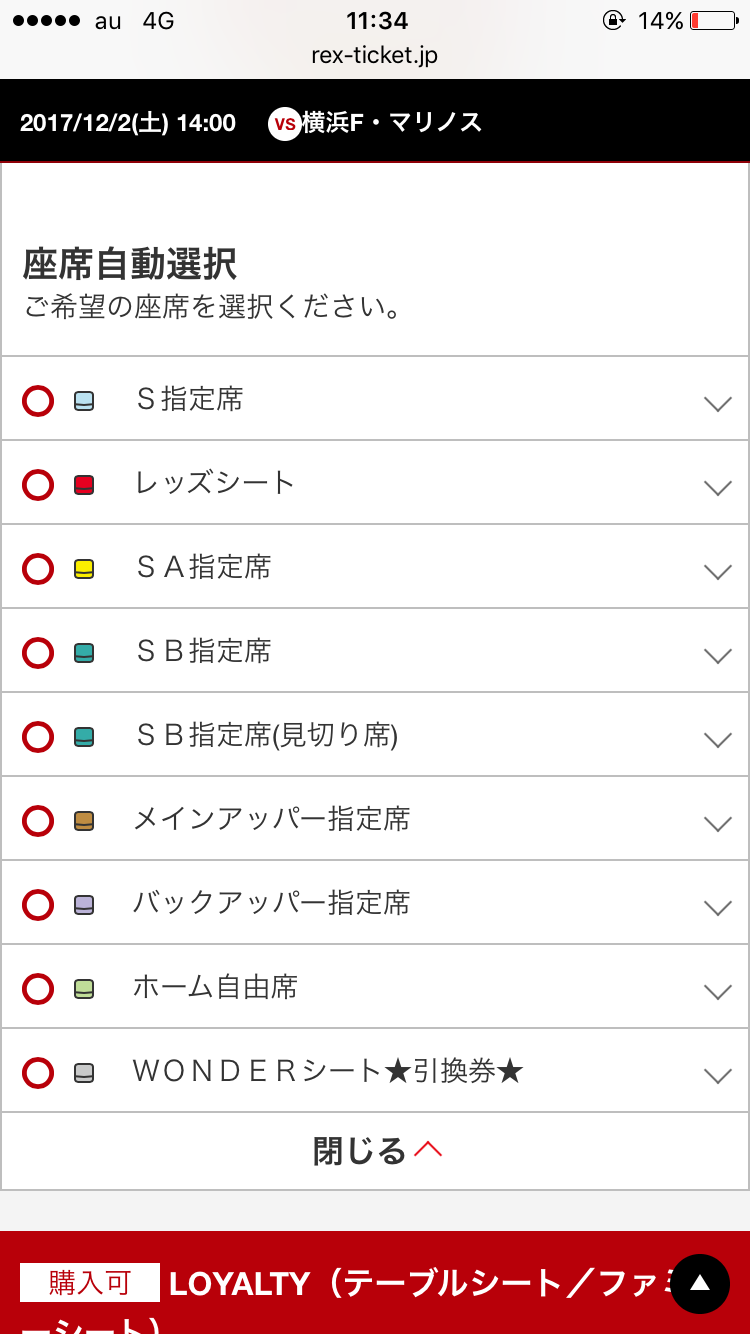Expand the ＳＡ指定席 row chevron

(717, 572)
